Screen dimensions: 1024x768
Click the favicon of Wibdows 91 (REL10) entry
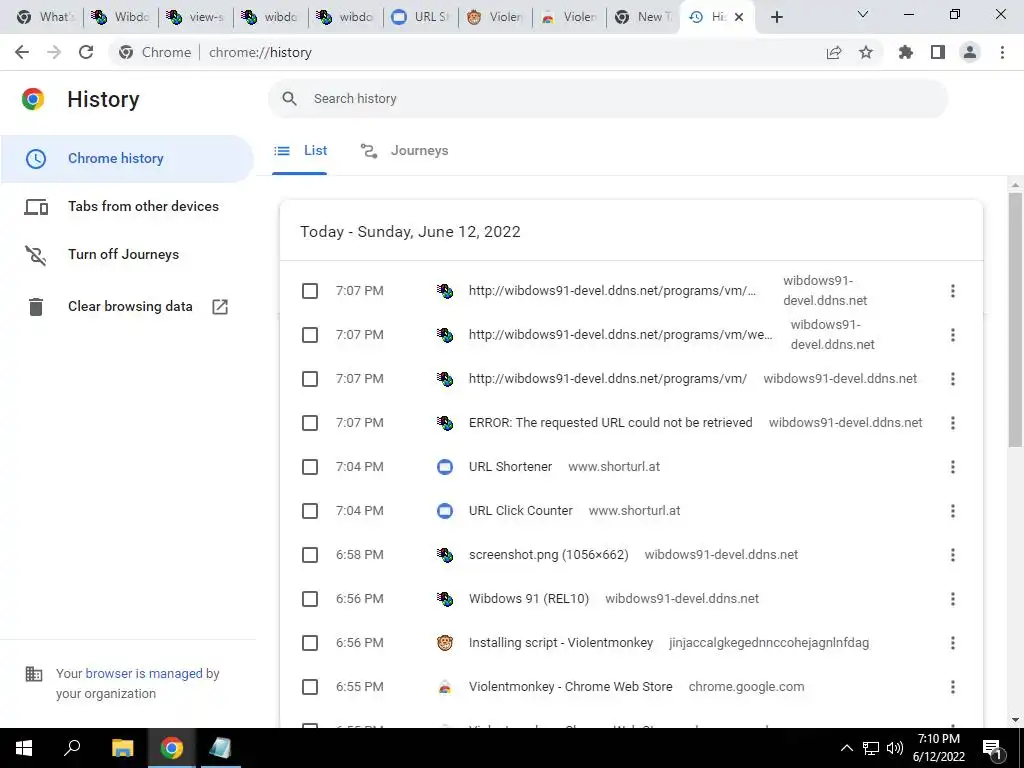[x=445, y=599]
